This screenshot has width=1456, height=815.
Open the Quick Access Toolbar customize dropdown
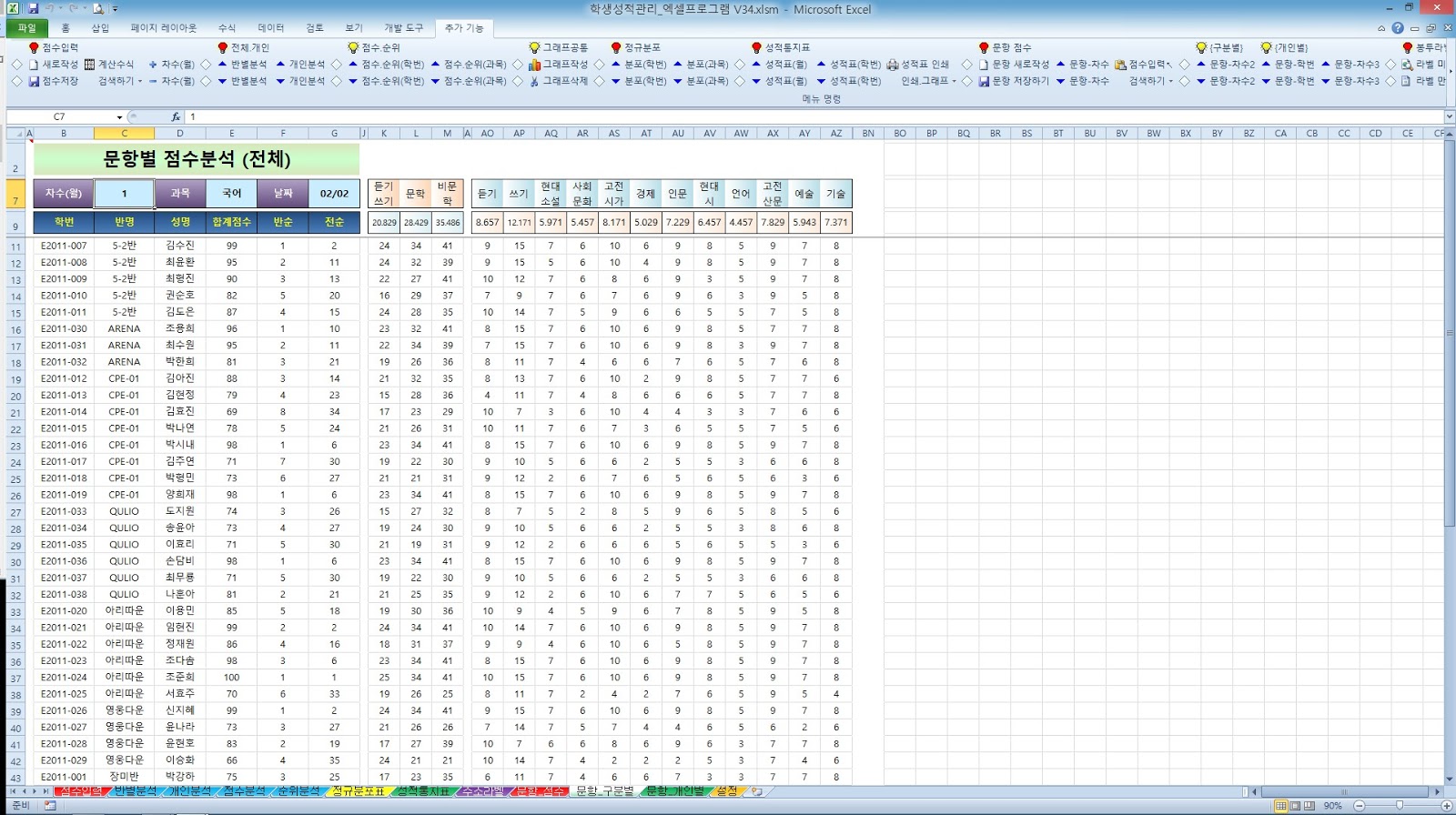115,9
